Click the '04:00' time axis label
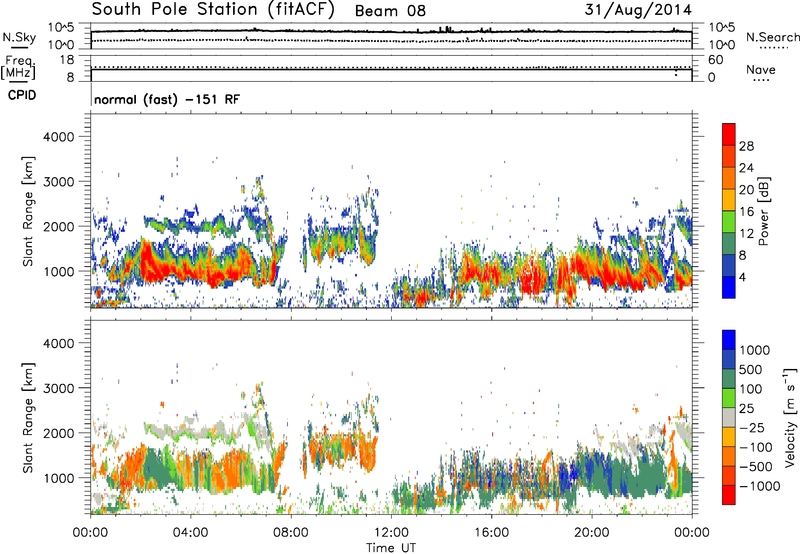Screen dimensions: 800x554 190,533
